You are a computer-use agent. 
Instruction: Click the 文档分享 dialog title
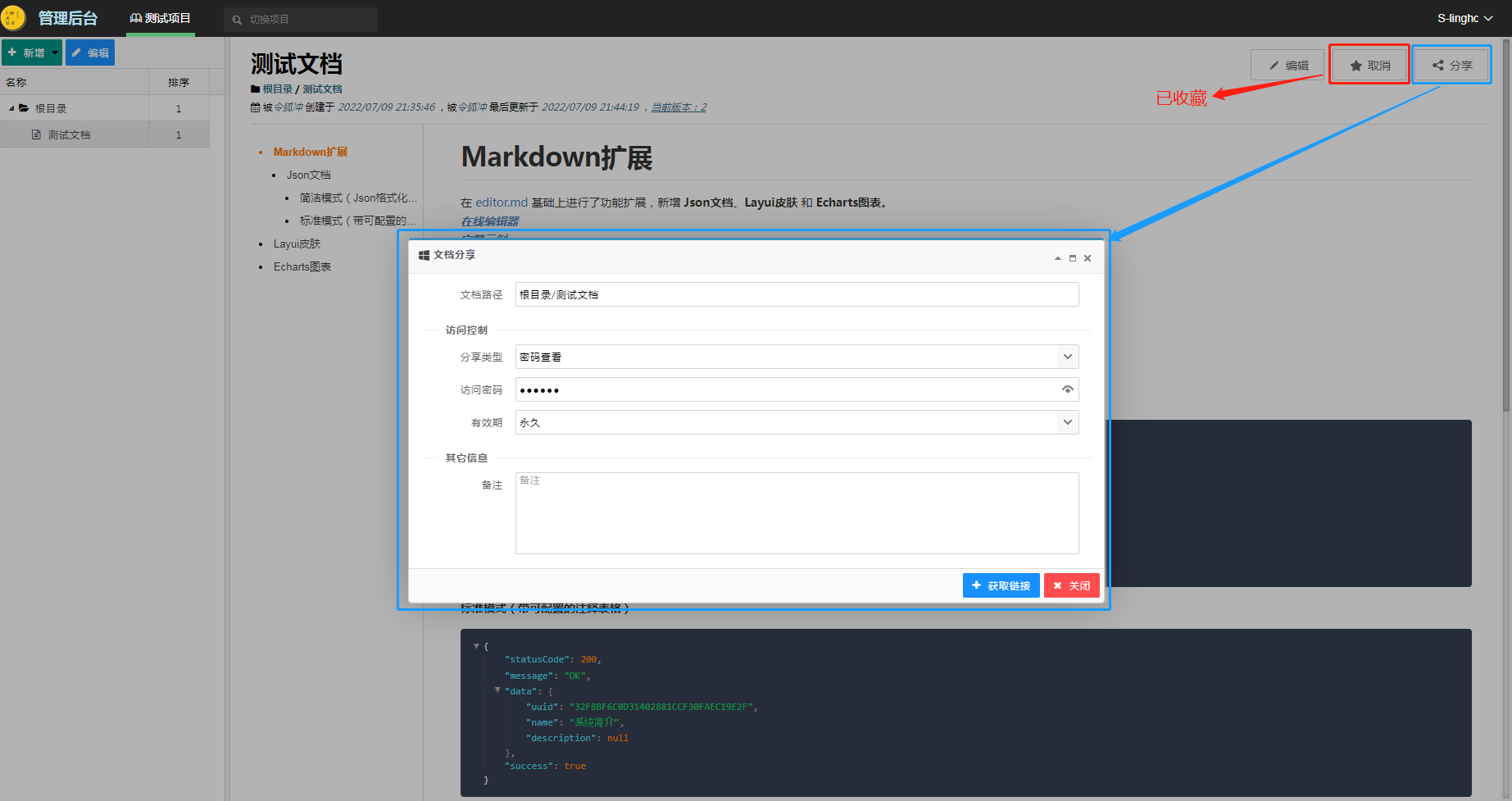click(454, 255)
